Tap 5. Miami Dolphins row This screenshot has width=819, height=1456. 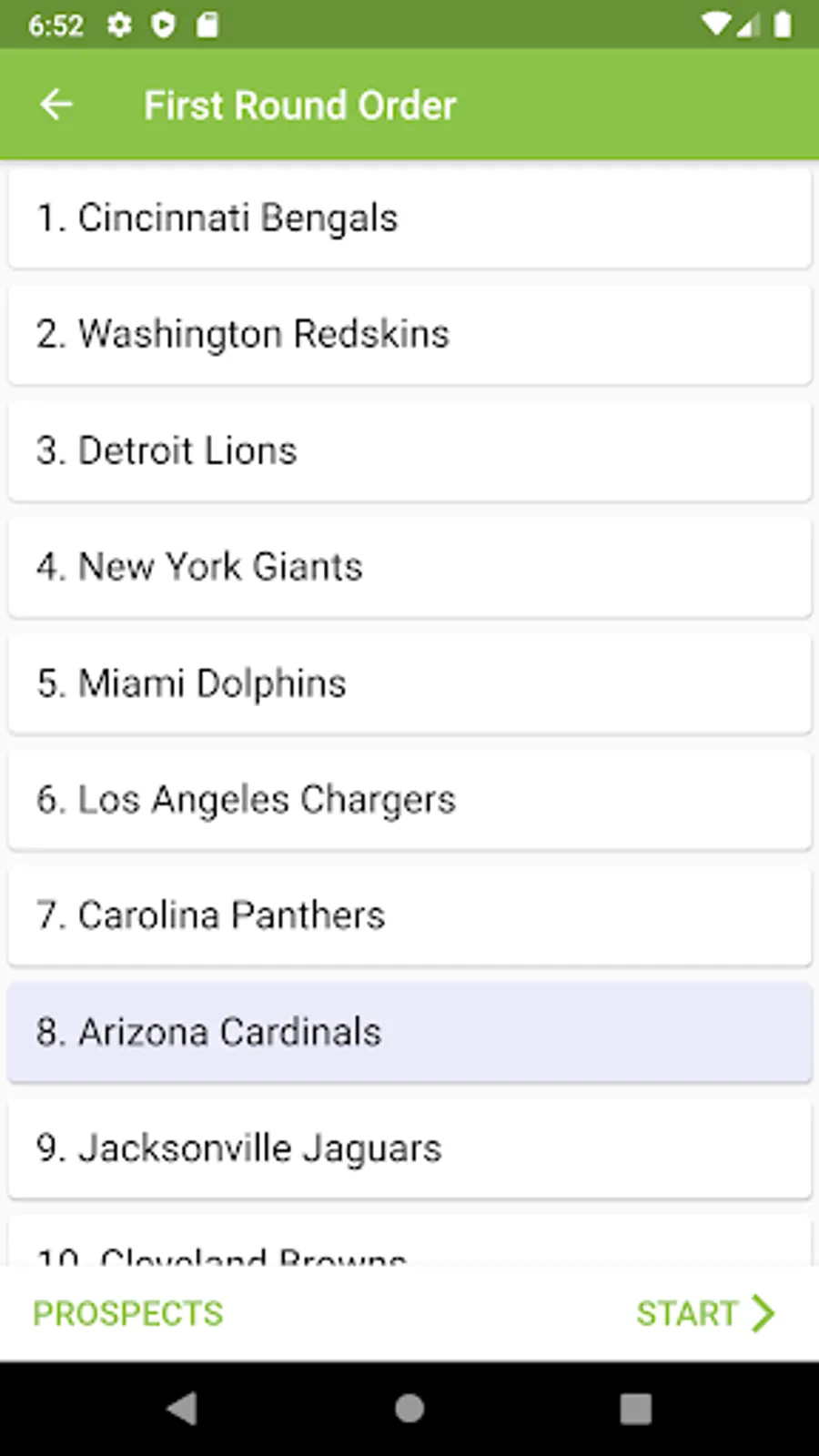coord(409,683)
